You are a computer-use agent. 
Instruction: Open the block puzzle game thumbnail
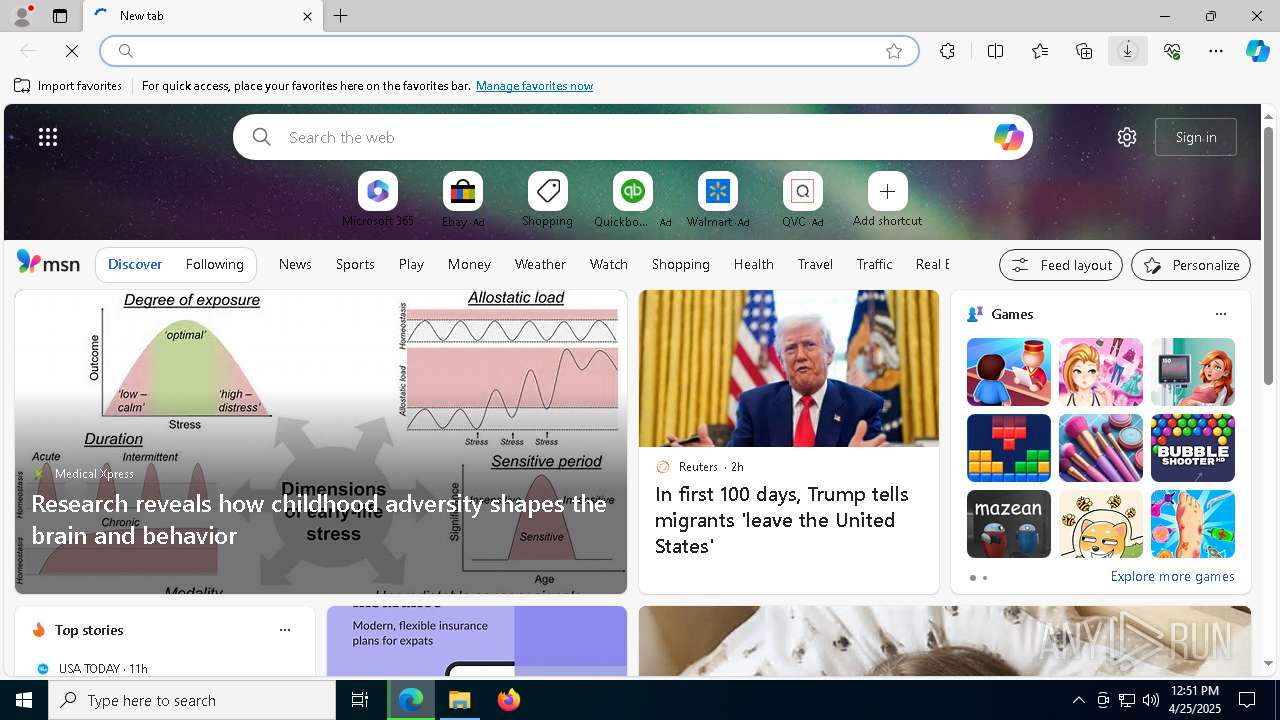click(x=1008, y=448)
